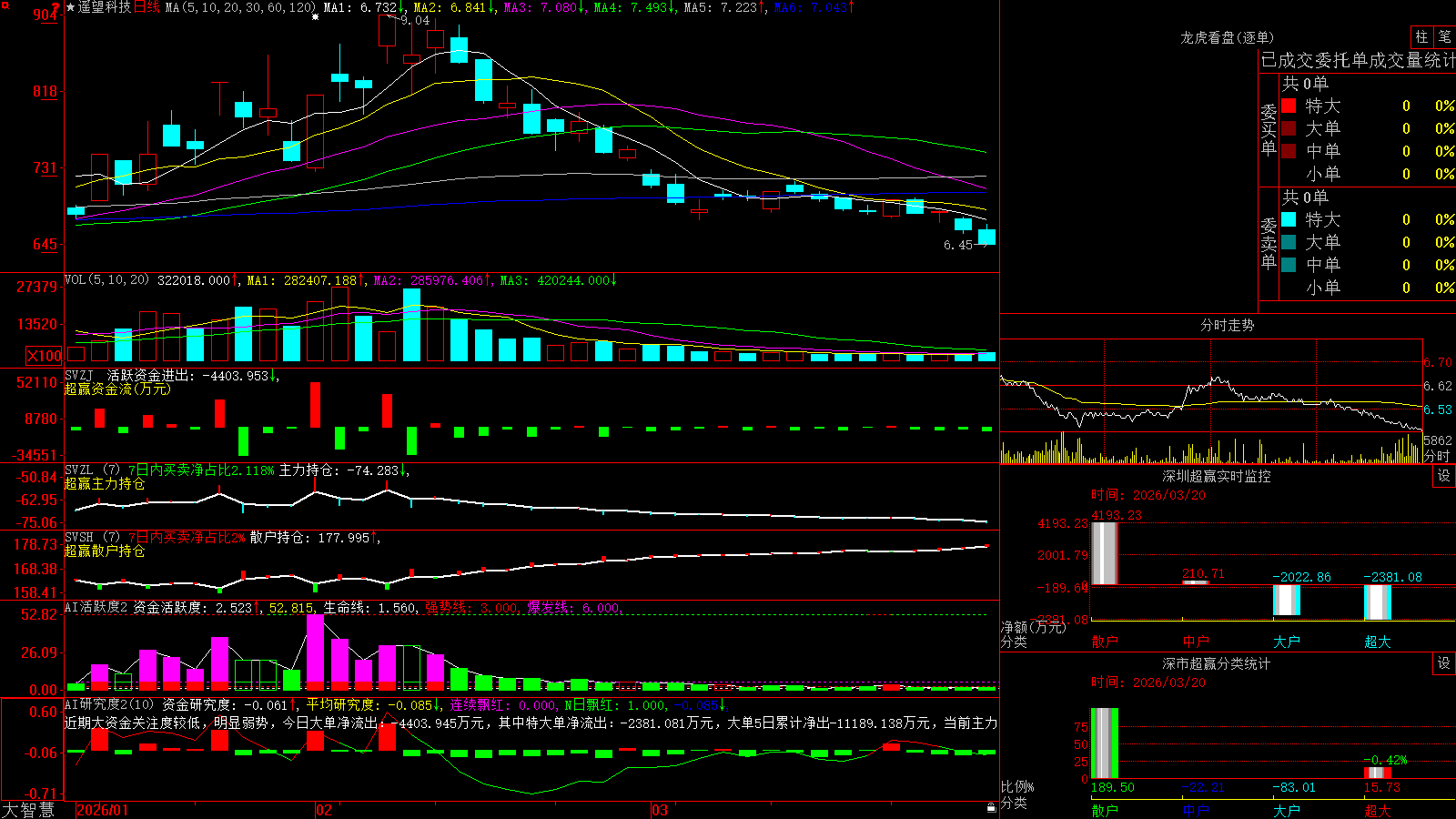Click the red question mark help icon
The width and height of the screenshot is (1456, 819).
coord(56,8)
